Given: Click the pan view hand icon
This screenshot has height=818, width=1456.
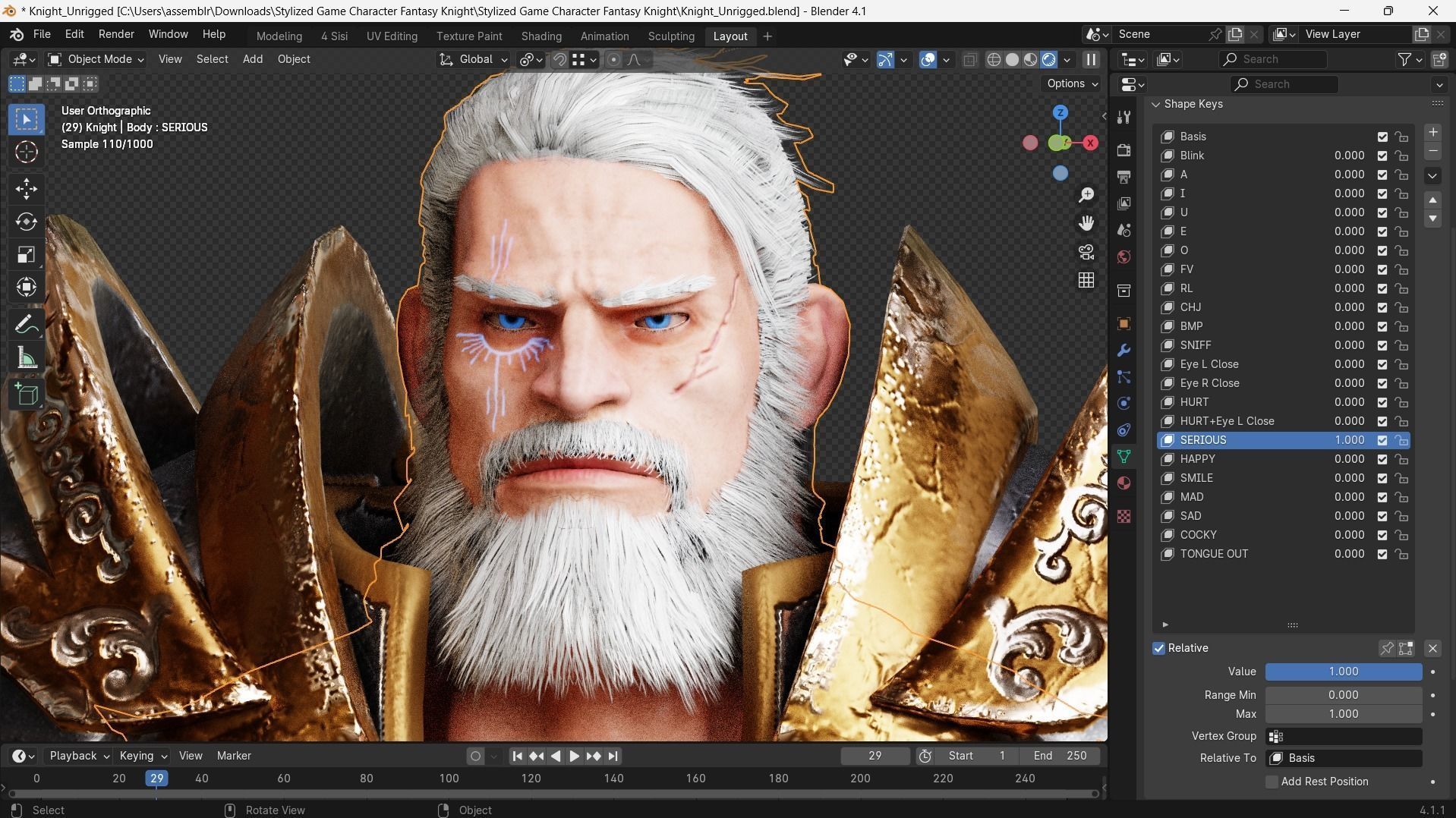Looking at the screenshot, I should click(1086, 223).
